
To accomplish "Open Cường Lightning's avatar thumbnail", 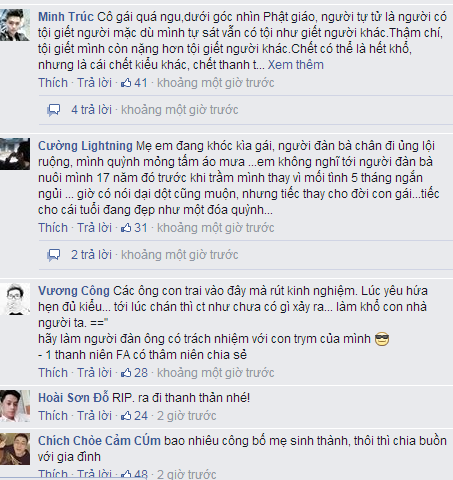I will click(x=15, y=154).
